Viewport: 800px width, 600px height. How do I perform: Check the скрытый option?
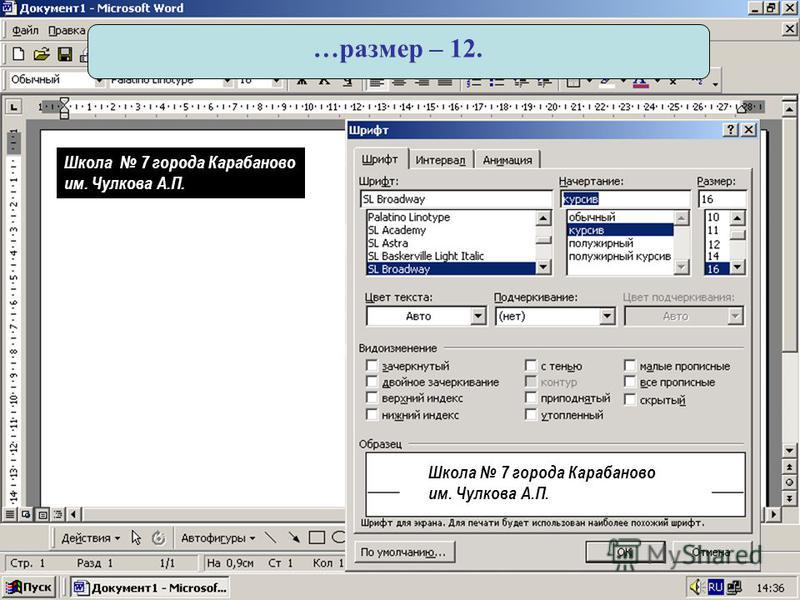click(x=630, y=399)
